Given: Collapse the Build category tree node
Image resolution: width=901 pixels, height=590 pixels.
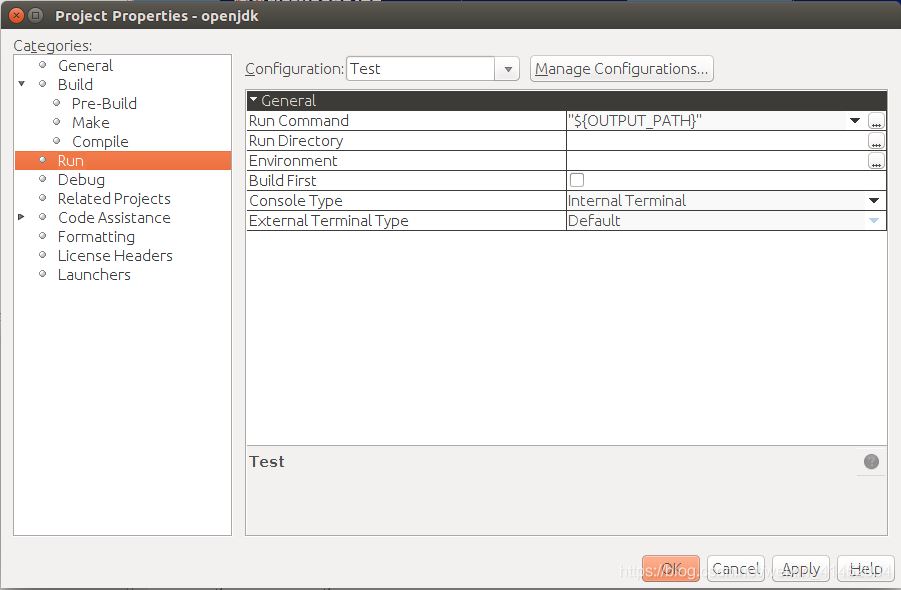Looking at the screenshot, I should 21,84.
